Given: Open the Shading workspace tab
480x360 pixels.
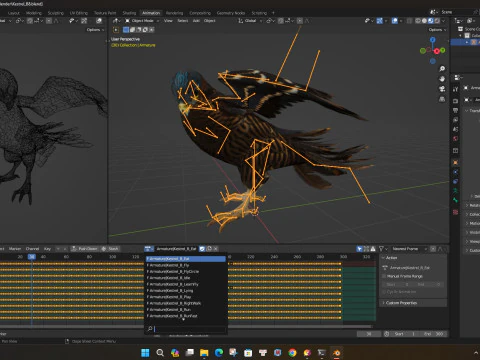Looking at the screenshot, I should (129, 13).
